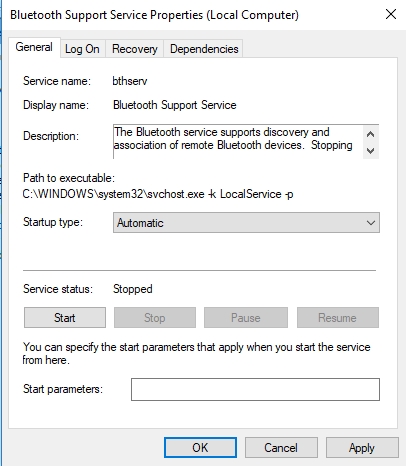Viewport: 406px width, 466px height.
Task: Click the dialog title bar text
Action: (x=154, y=15)
